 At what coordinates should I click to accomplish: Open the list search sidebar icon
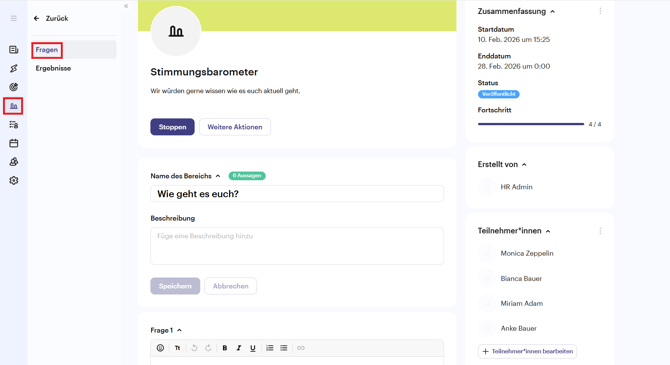click(x=14, y=125)
